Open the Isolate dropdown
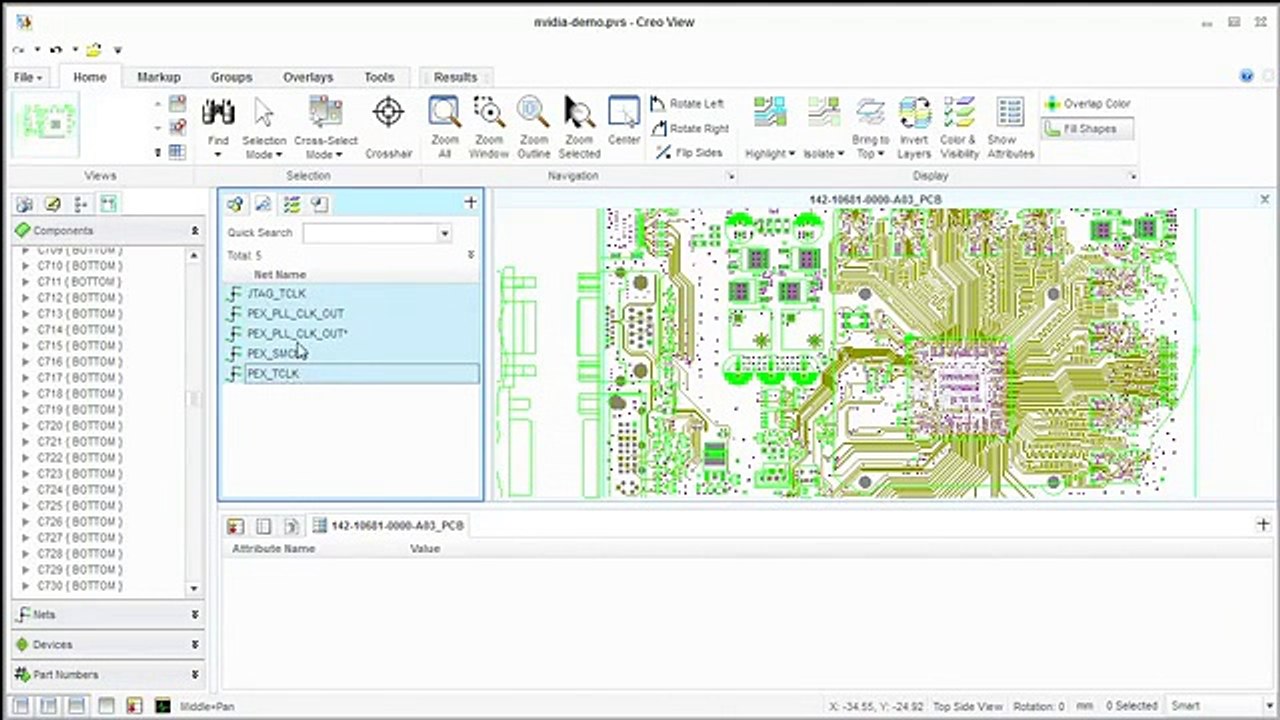This screenshot has width=1280, height=720. (841, 154)
